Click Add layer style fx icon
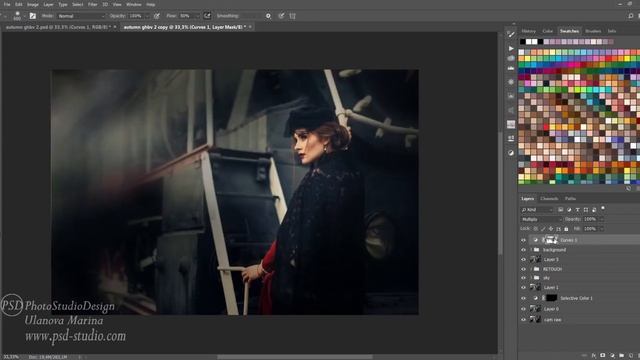The height and width of the screenshot is (360, 640). [x=593, y=356]
